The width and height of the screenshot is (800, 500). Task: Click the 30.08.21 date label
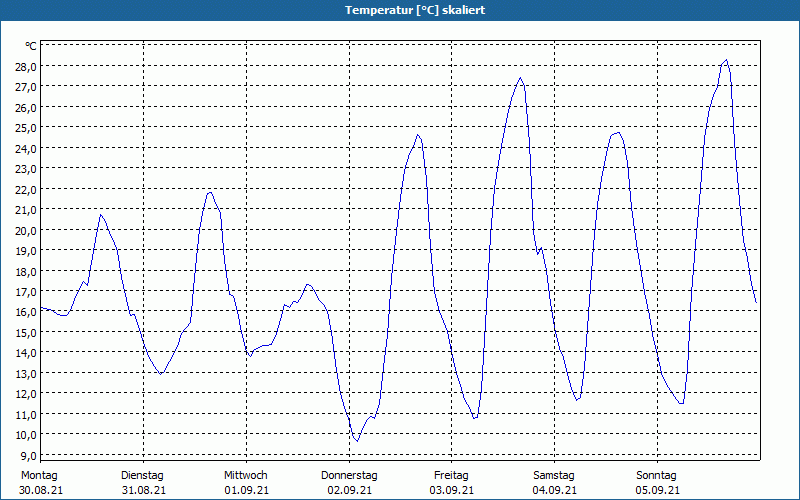[39, 490]
